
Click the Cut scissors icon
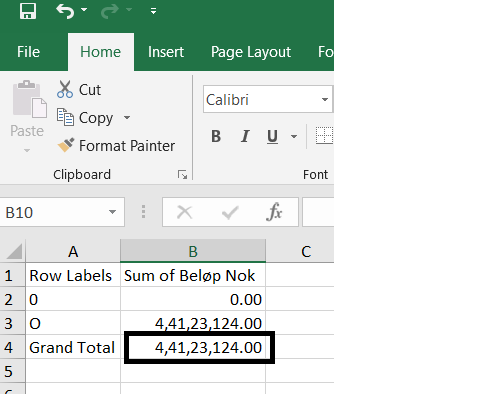[x=65, y=89]
